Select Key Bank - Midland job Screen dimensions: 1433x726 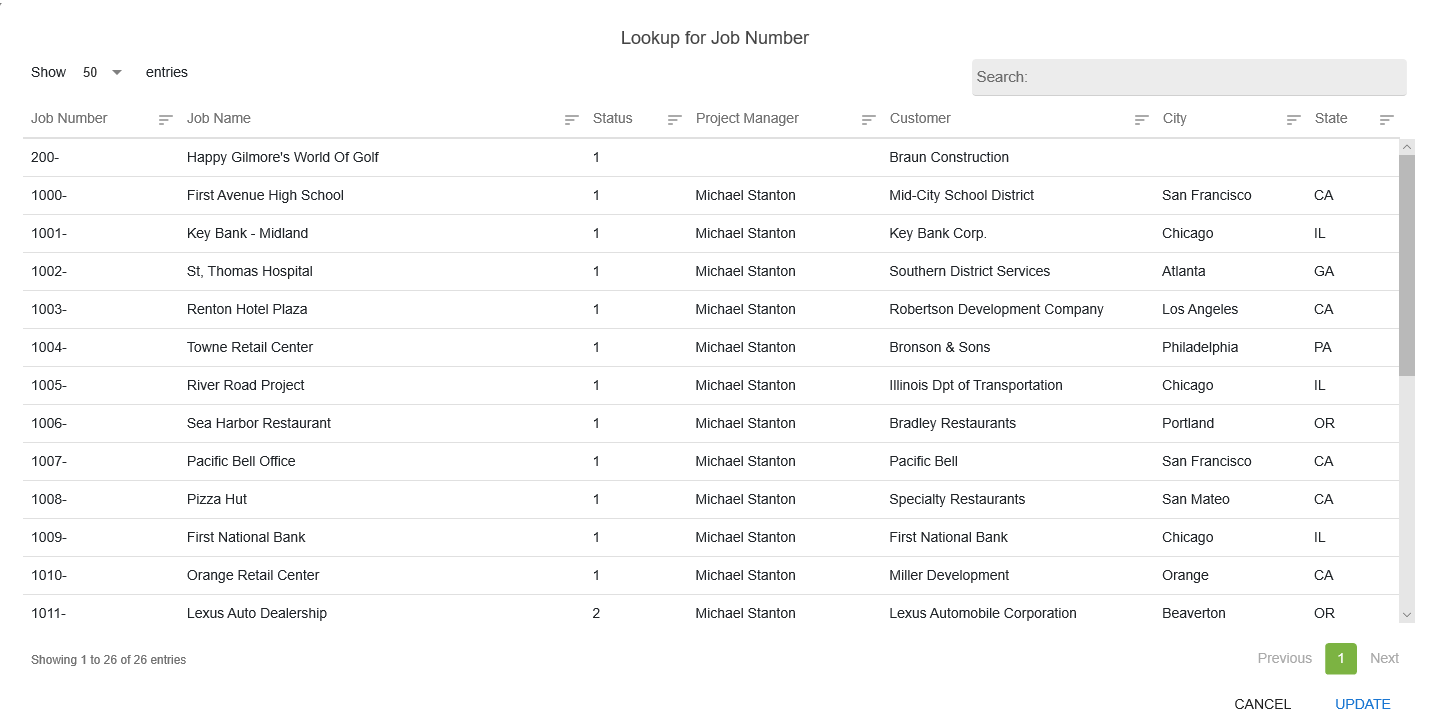[247, 233]
